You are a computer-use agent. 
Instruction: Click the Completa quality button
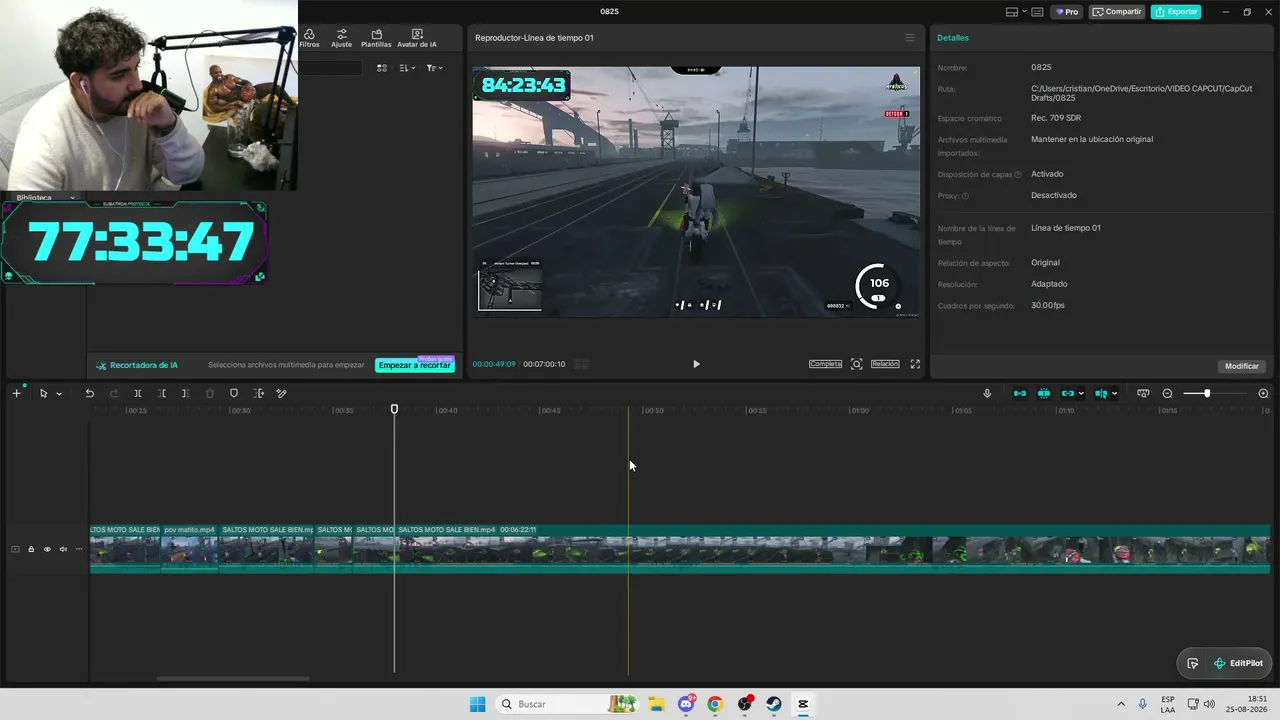(x=825, y=364)
